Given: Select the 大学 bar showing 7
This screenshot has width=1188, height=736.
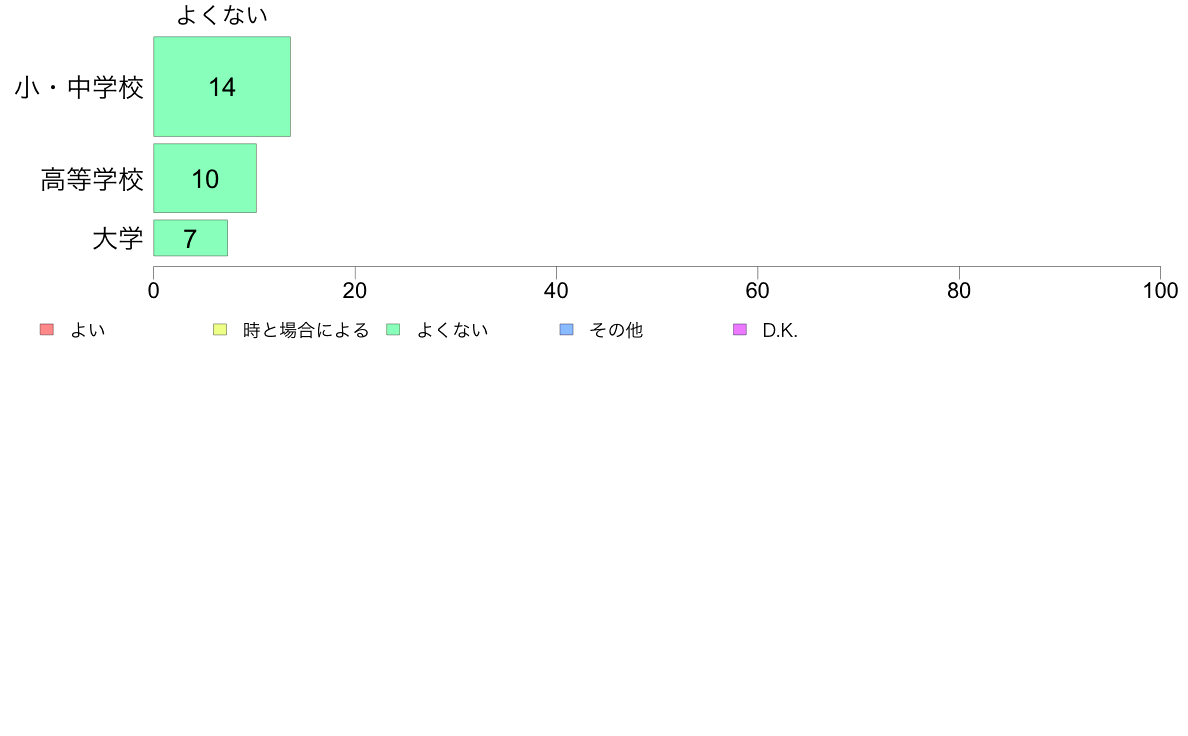Looking at the screenshot, I should click(x=190, y=238).
